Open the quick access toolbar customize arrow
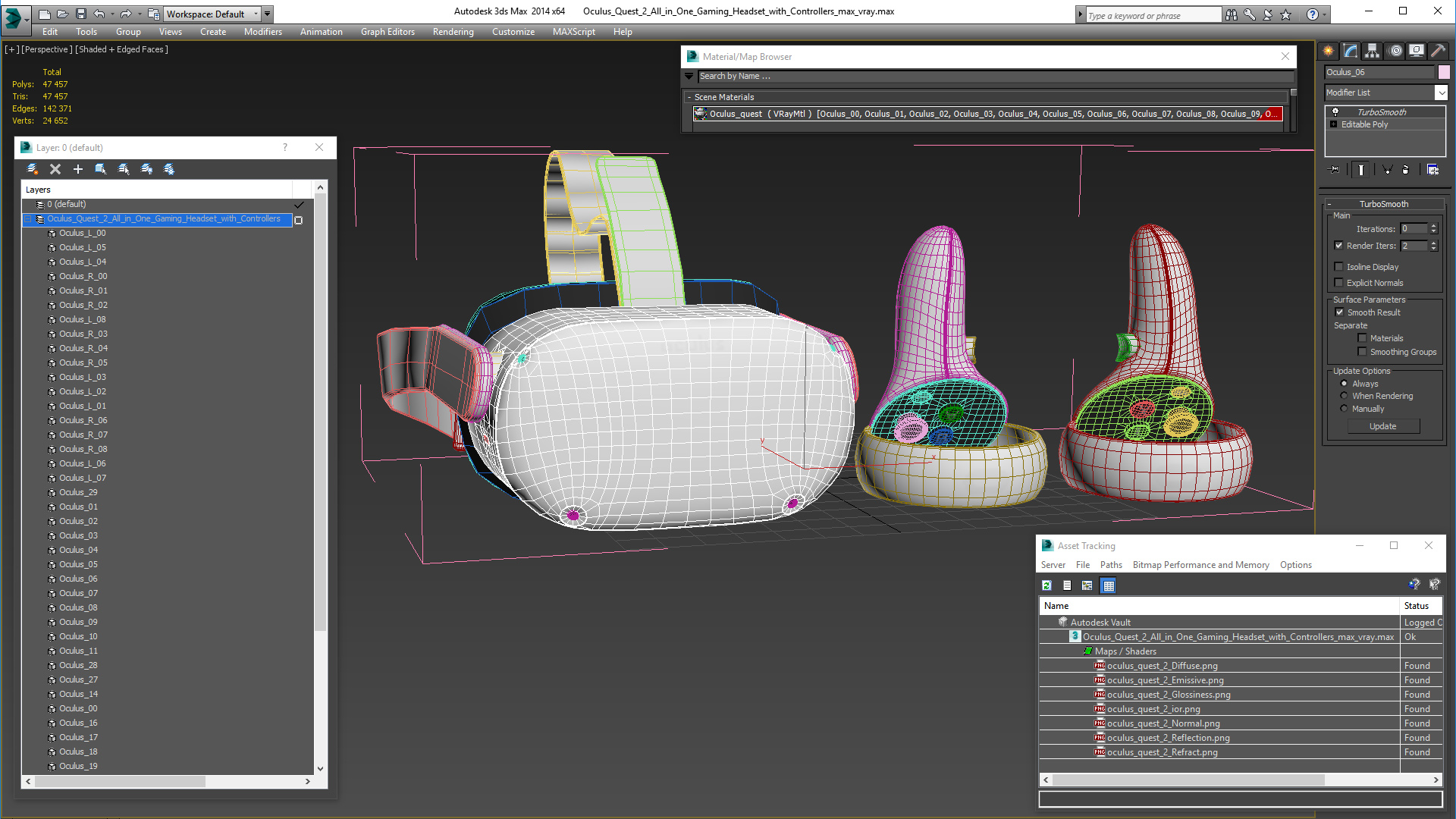This screenshot has width=1456, height=819. tap(267, 14)
